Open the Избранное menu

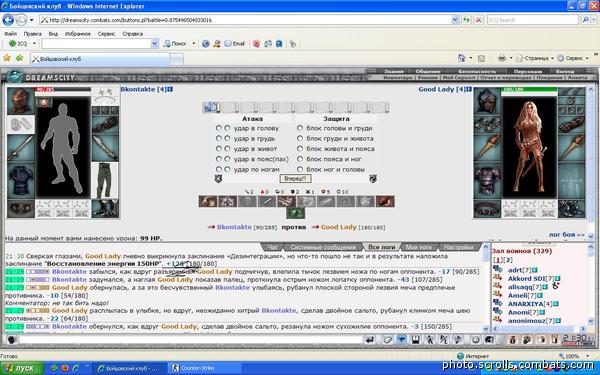point(78,34)
